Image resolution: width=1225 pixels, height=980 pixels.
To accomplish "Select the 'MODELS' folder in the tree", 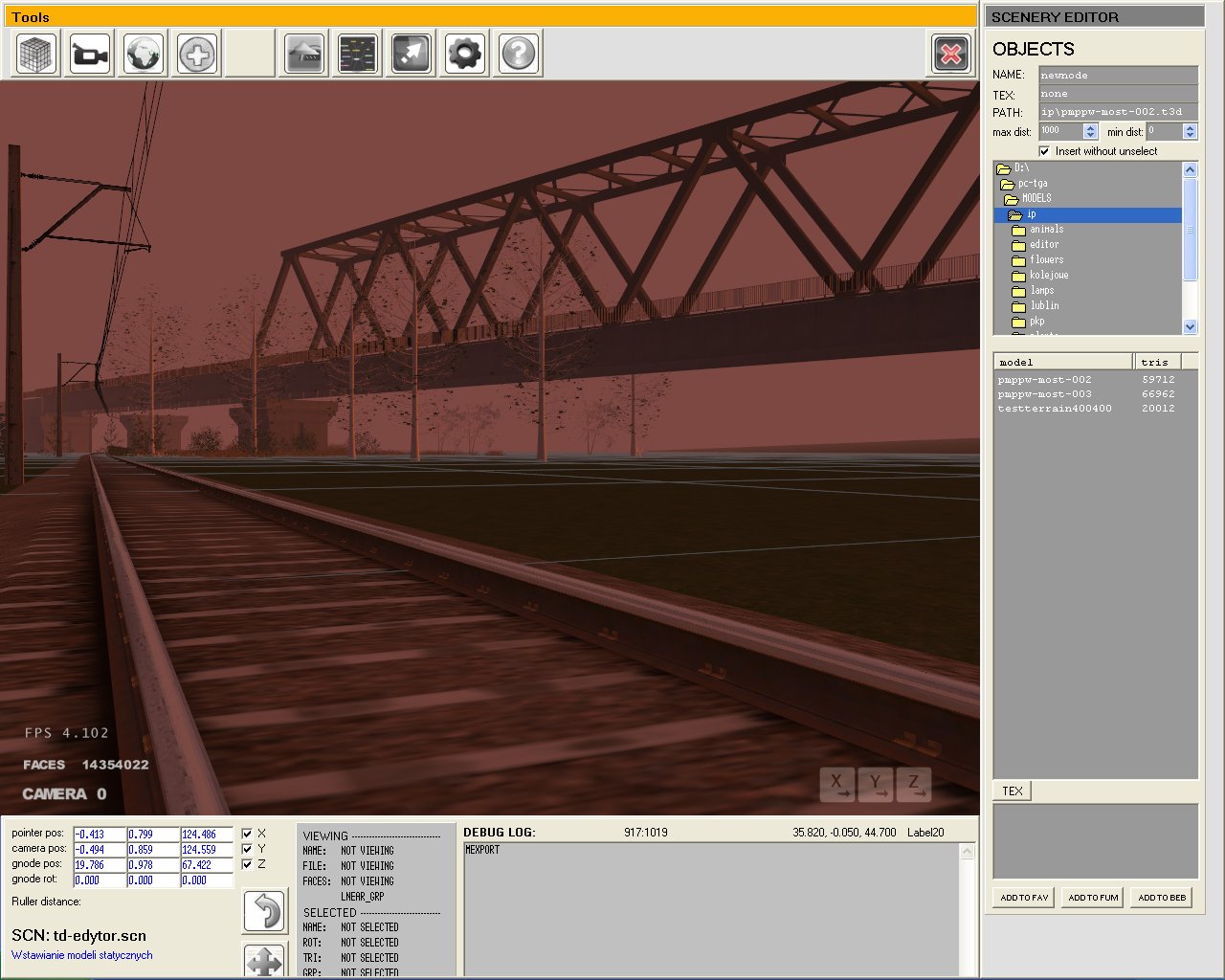I will [1036, 198].
